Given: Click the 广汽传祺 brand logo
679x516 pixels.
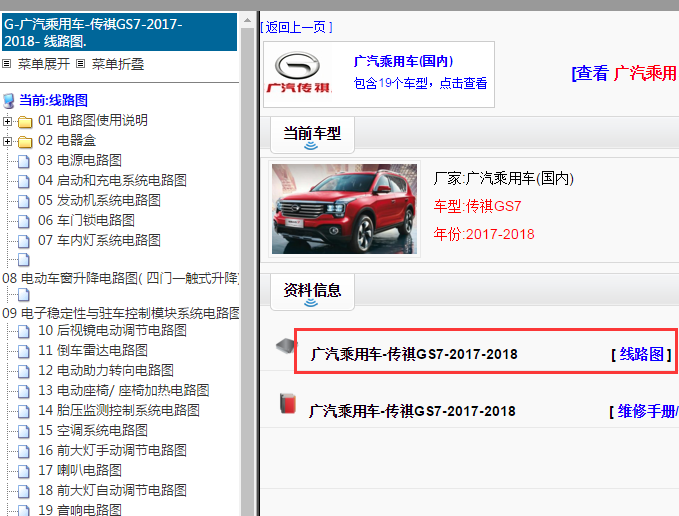Looking at the screenshot, I should tap(298, 72).
